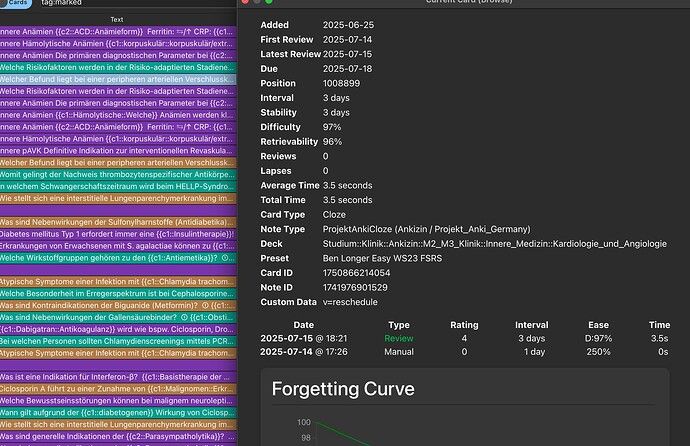Click the Ease column header in review history
690x446 pixels.
[598, 325]
